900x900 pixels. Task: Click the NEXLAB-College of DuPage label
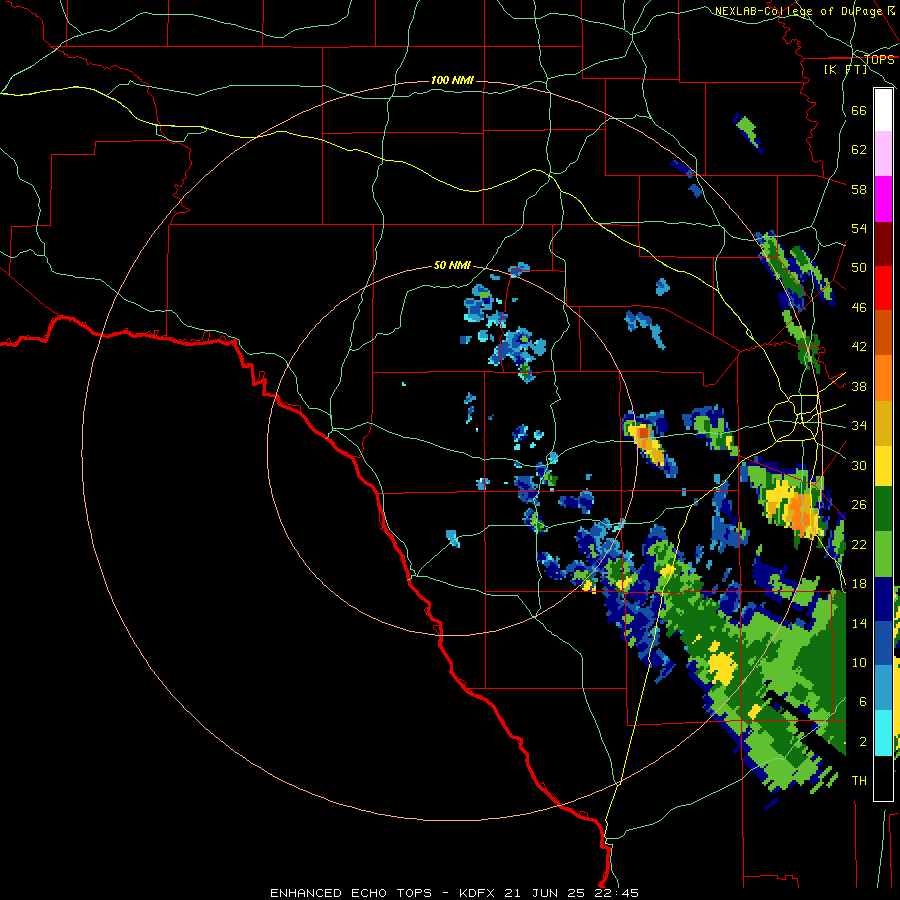pyautogui.click(x=799, y=11)
